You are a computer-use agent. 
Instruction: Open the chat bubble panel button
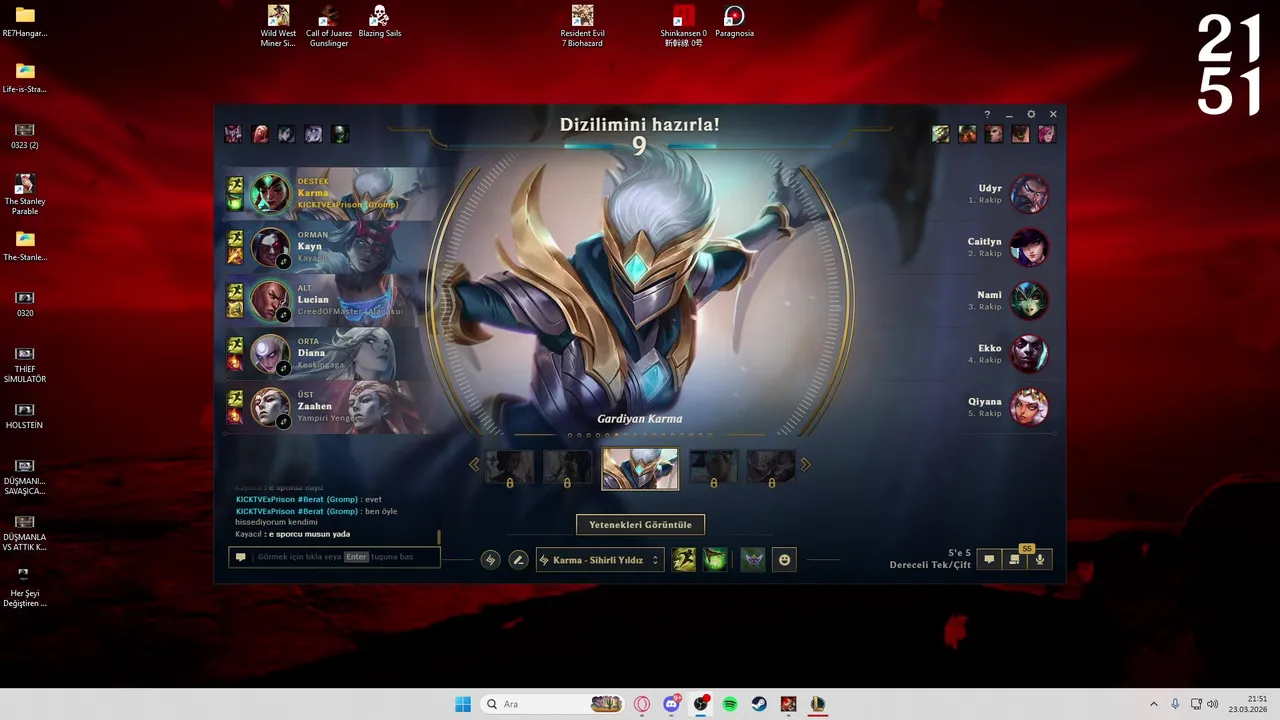(989, 560)
